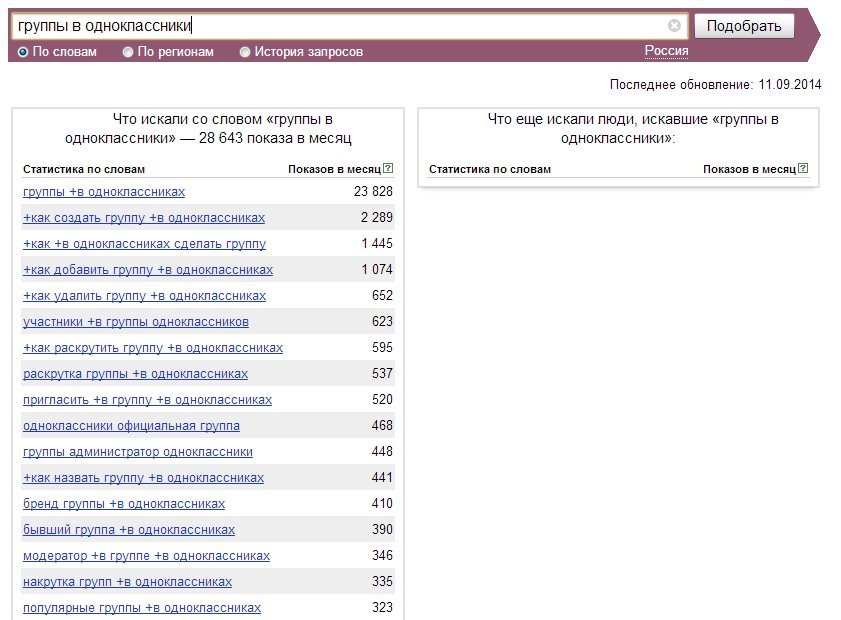Viewport: 841px width, 620px height.
Task: Open link 'популярные группы +в одноклассниках'
Action: (x=142, y=608)
